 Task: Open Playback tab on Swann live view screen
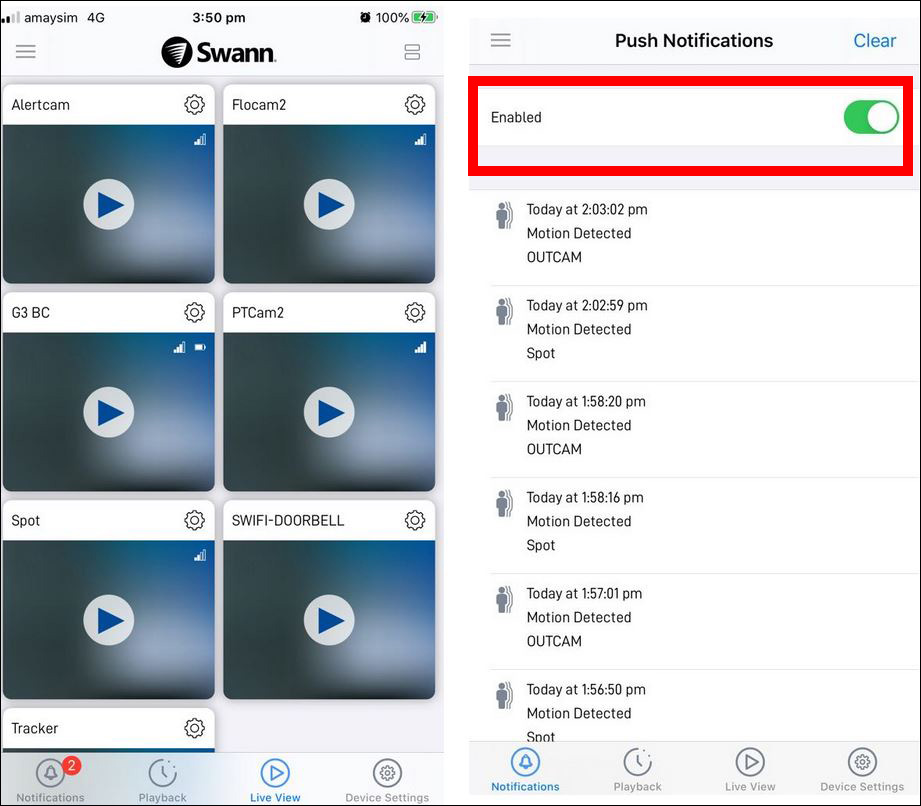[x=163, y=780]
